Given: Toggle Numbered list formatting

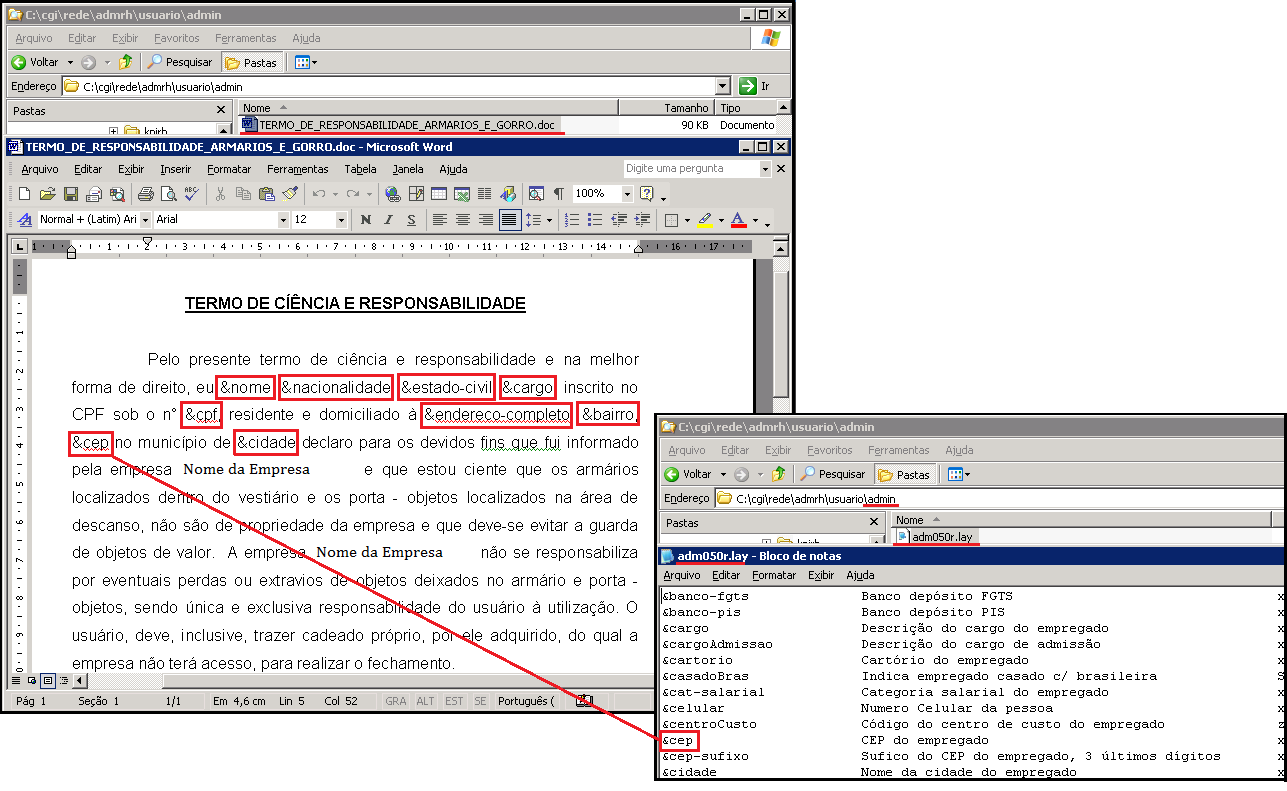Looking at the screenshot, I should coord(571,219).
